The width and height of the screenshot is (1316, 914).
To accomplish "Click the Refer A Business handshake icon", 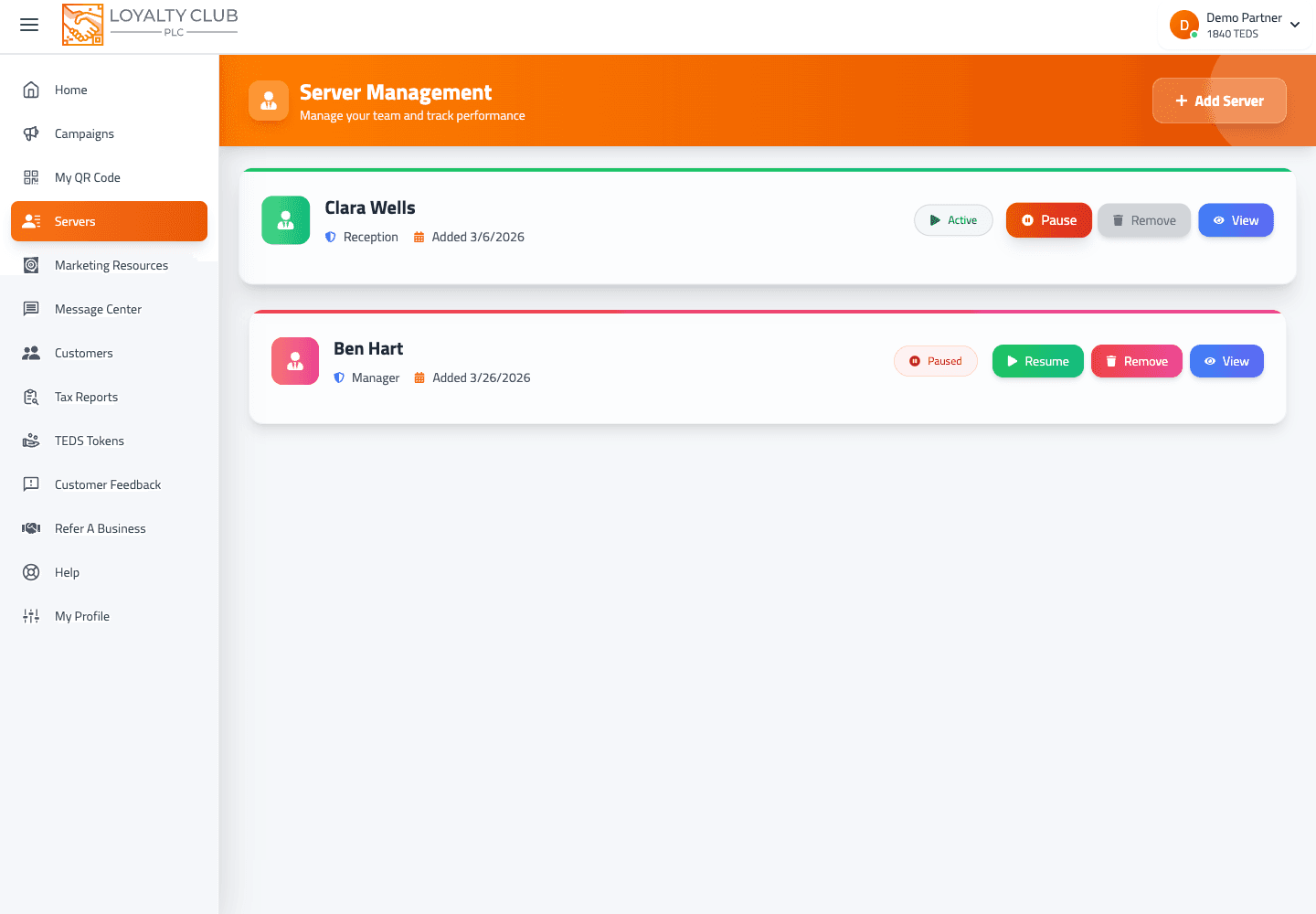I will click(x=31, y=528).
